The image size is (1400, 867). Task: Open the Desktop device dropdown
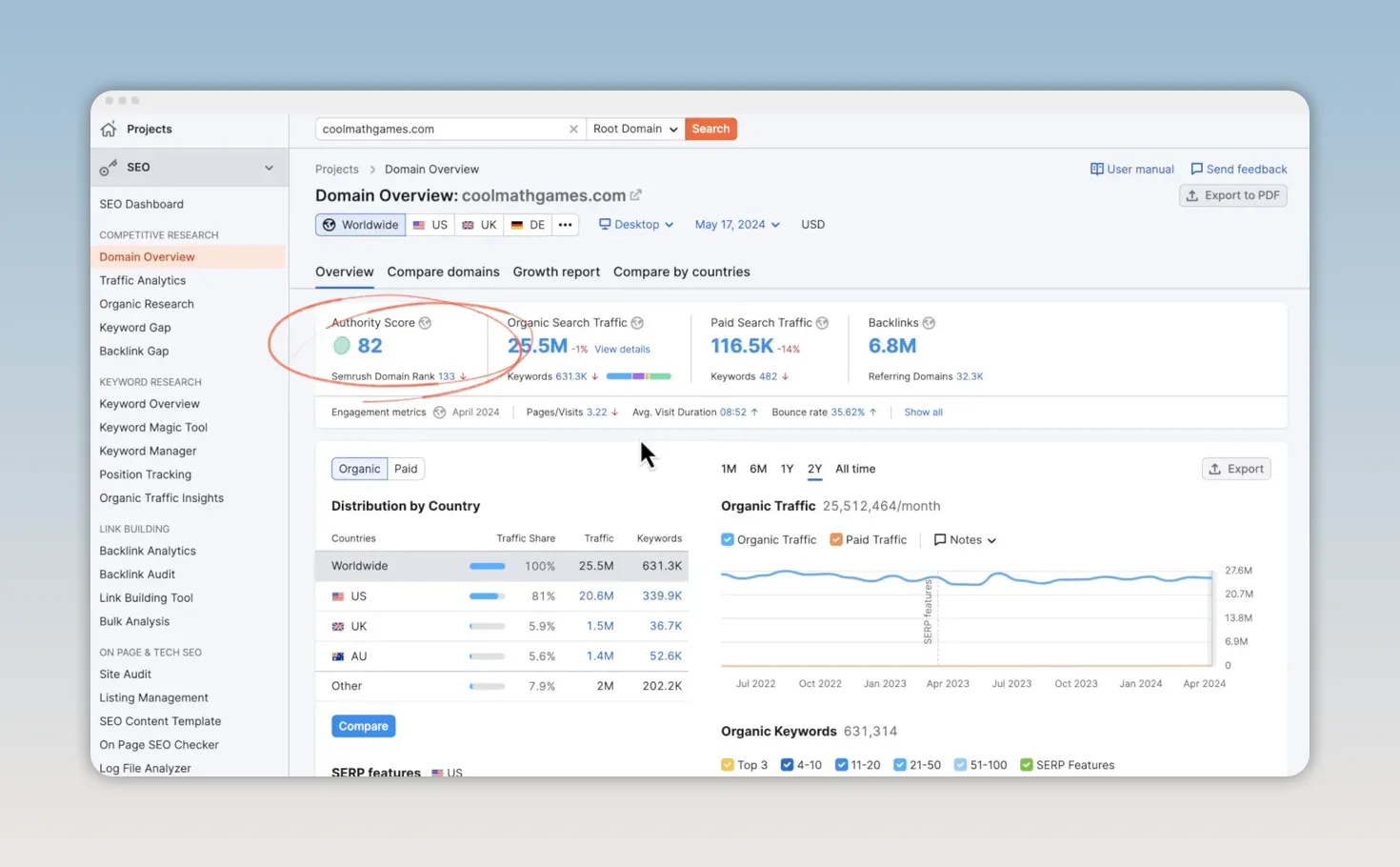636,225
